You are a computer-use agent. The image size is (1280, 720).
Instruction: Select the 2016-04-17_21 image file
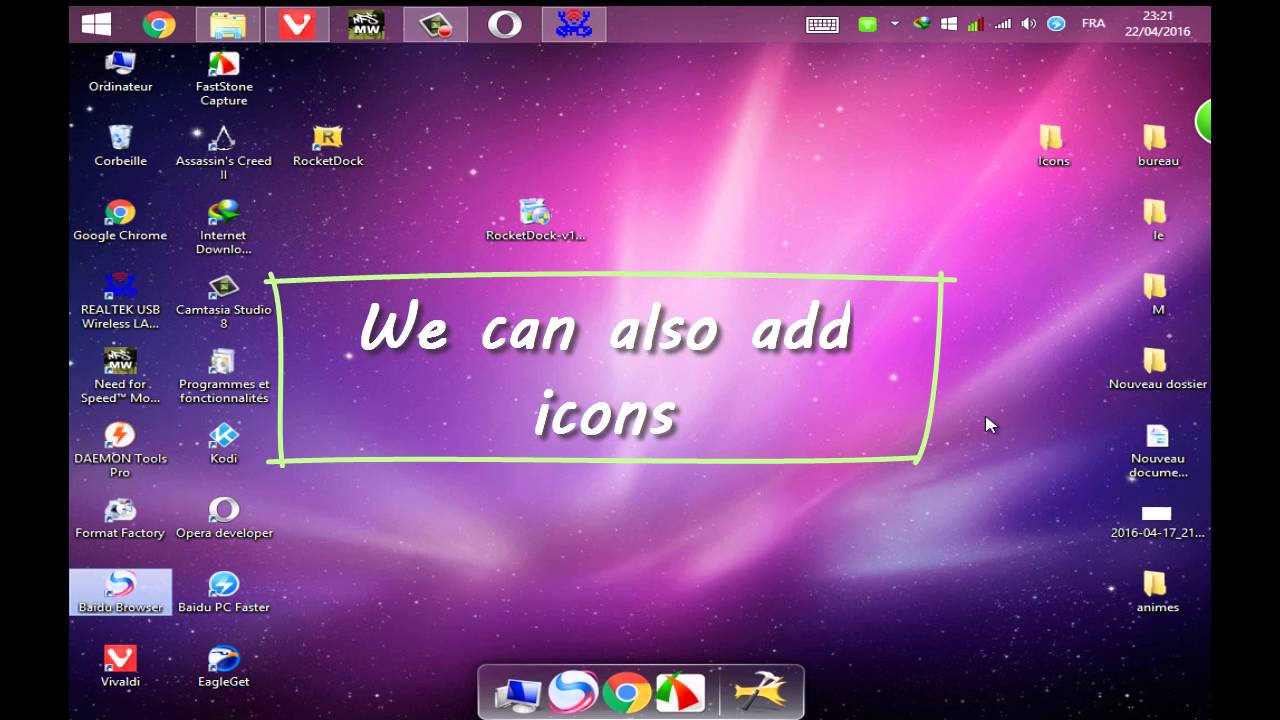[x=1157, y=521]
